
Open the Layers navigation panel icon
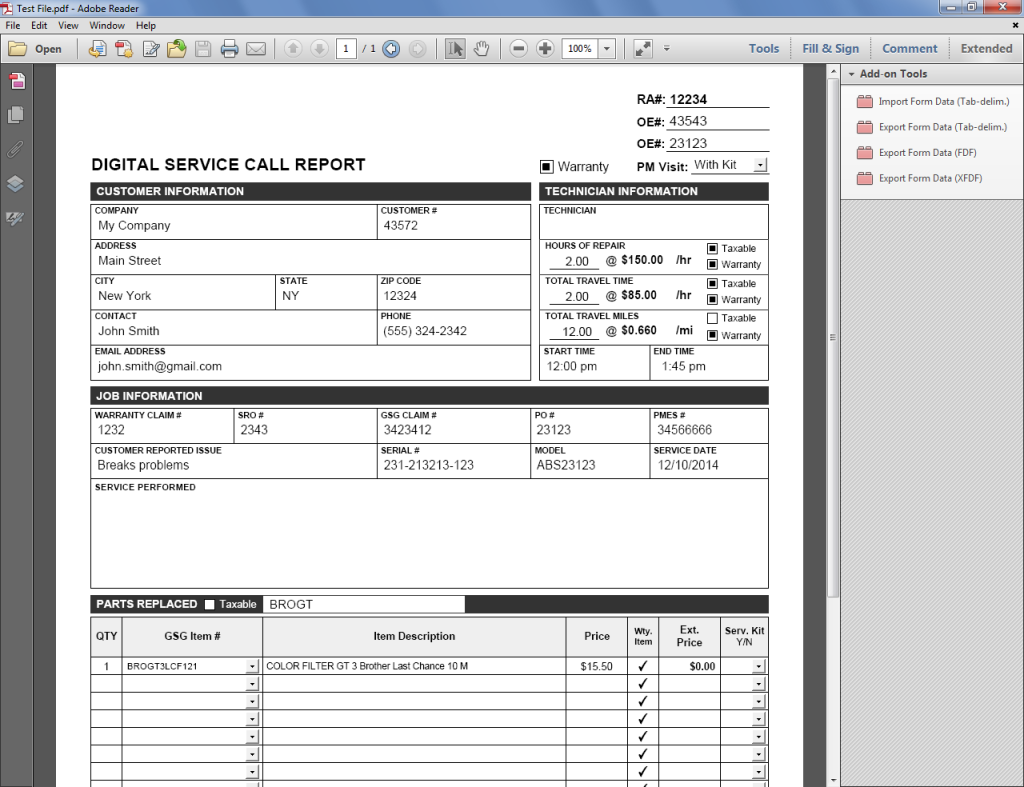coord(14,184)
